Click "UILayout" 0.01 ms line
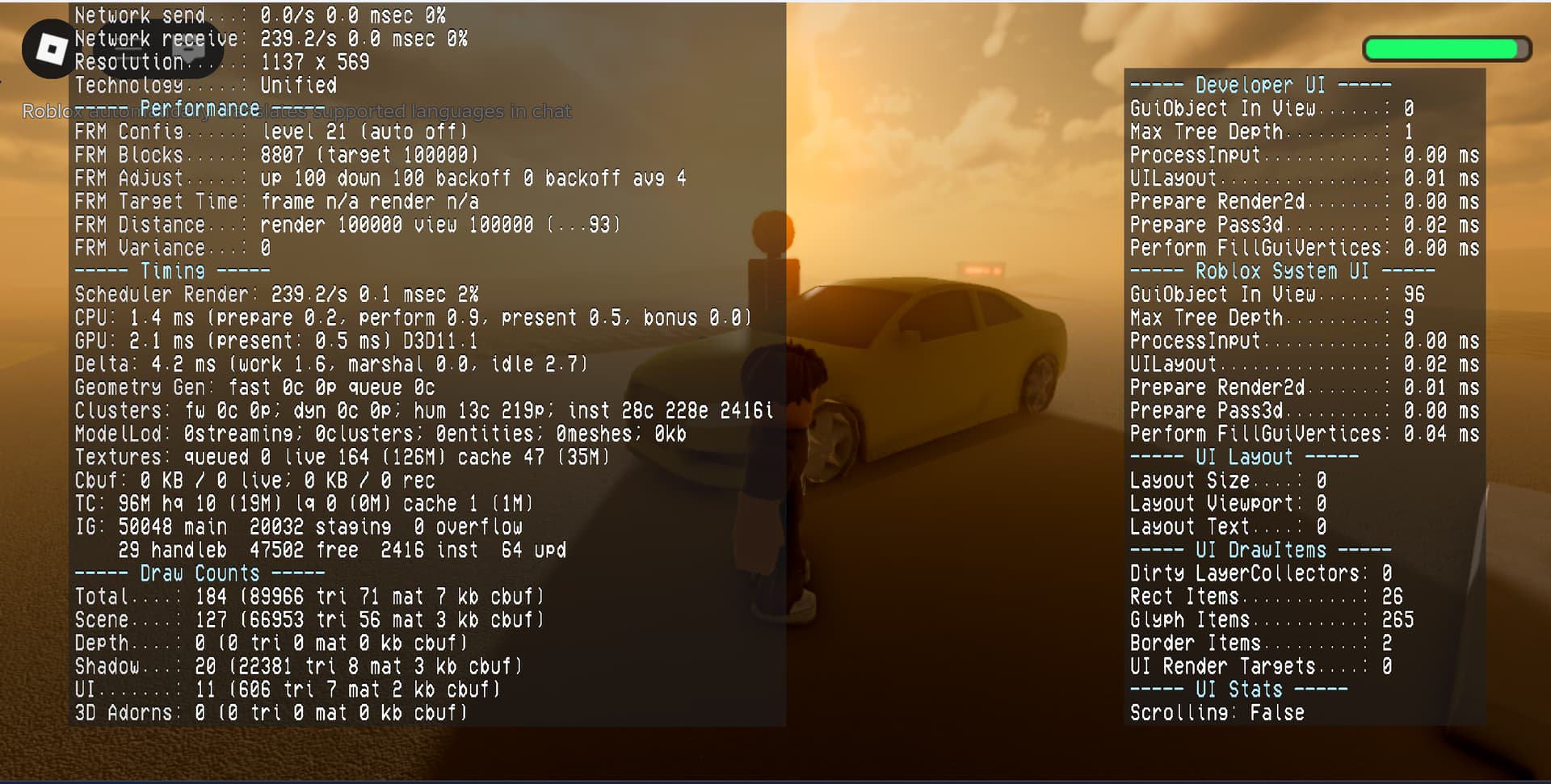 coord(1305,178)
